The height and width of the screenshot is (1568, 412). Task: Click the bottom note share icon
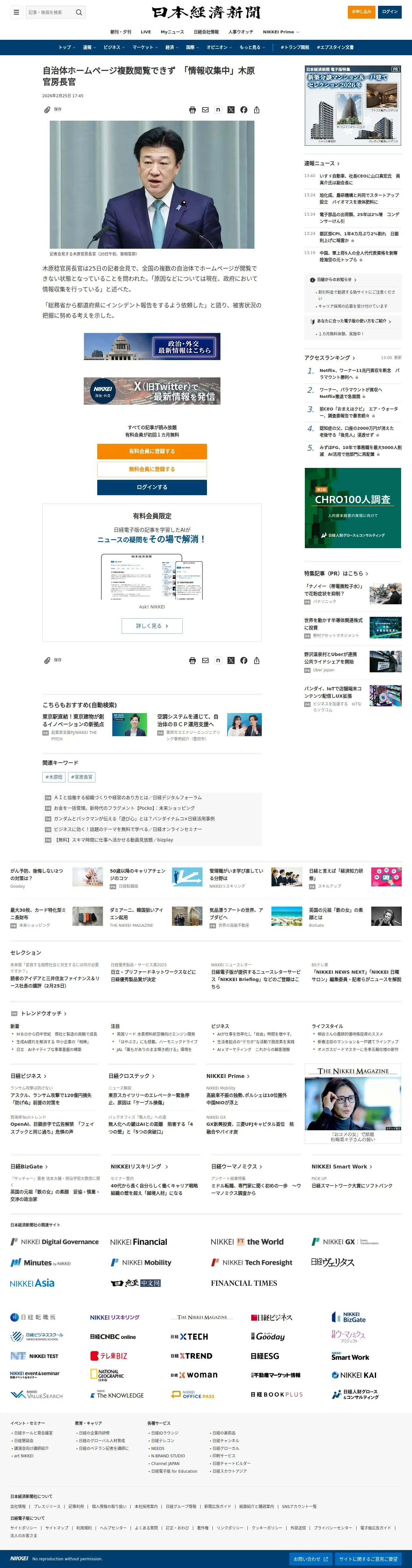click(x=218, y=660)
